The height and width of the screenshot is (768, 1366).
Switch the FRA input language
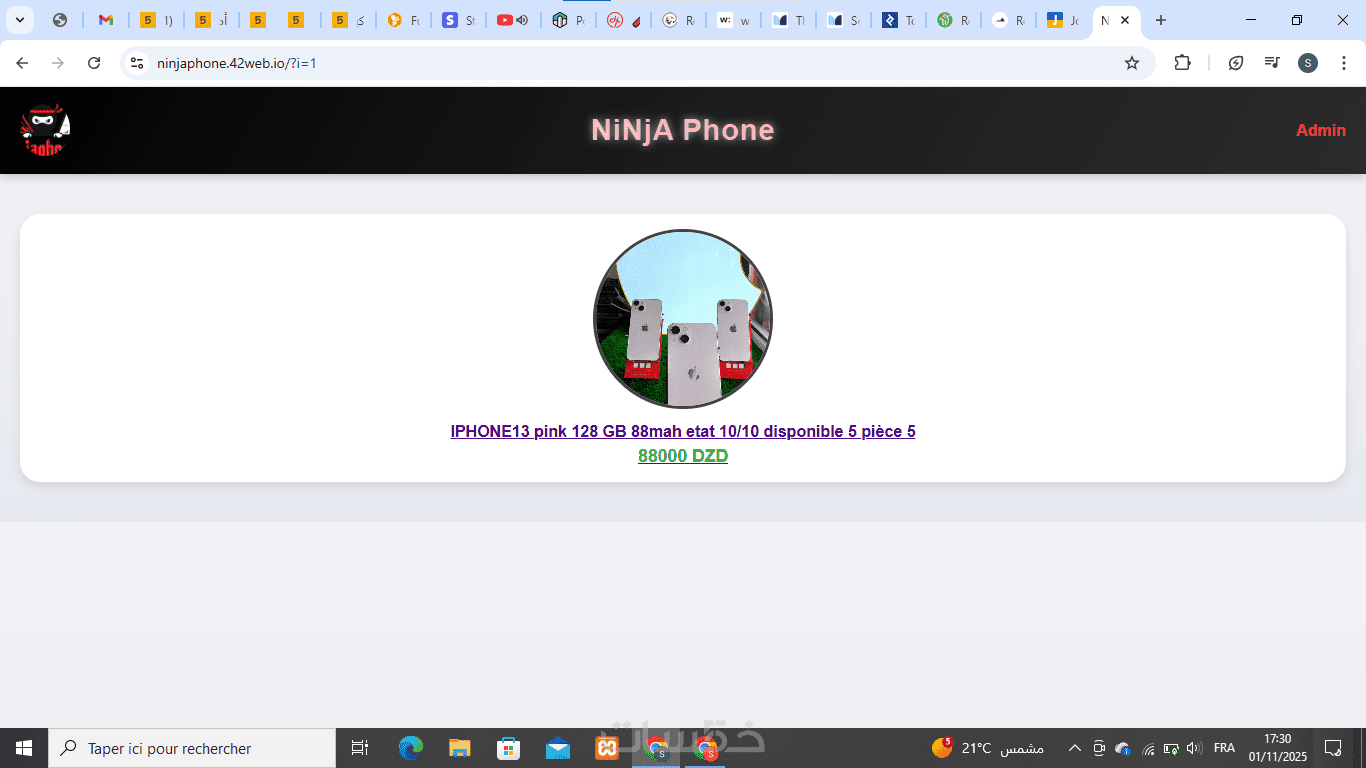click(x=1224, y=748)
